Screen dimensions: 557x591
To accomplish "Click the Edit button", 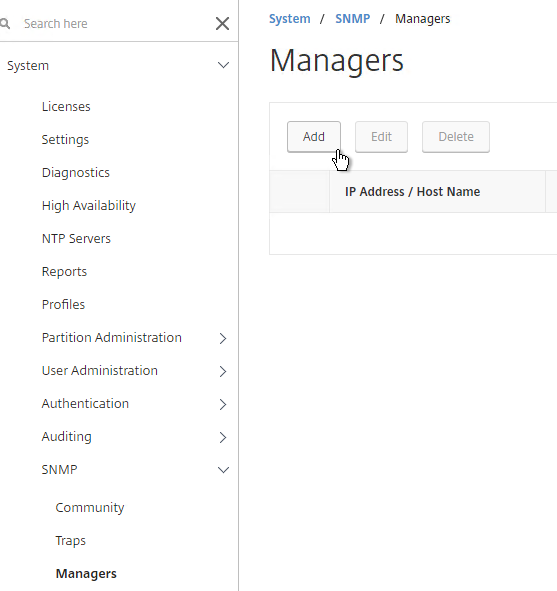I will tap(381, 137).
